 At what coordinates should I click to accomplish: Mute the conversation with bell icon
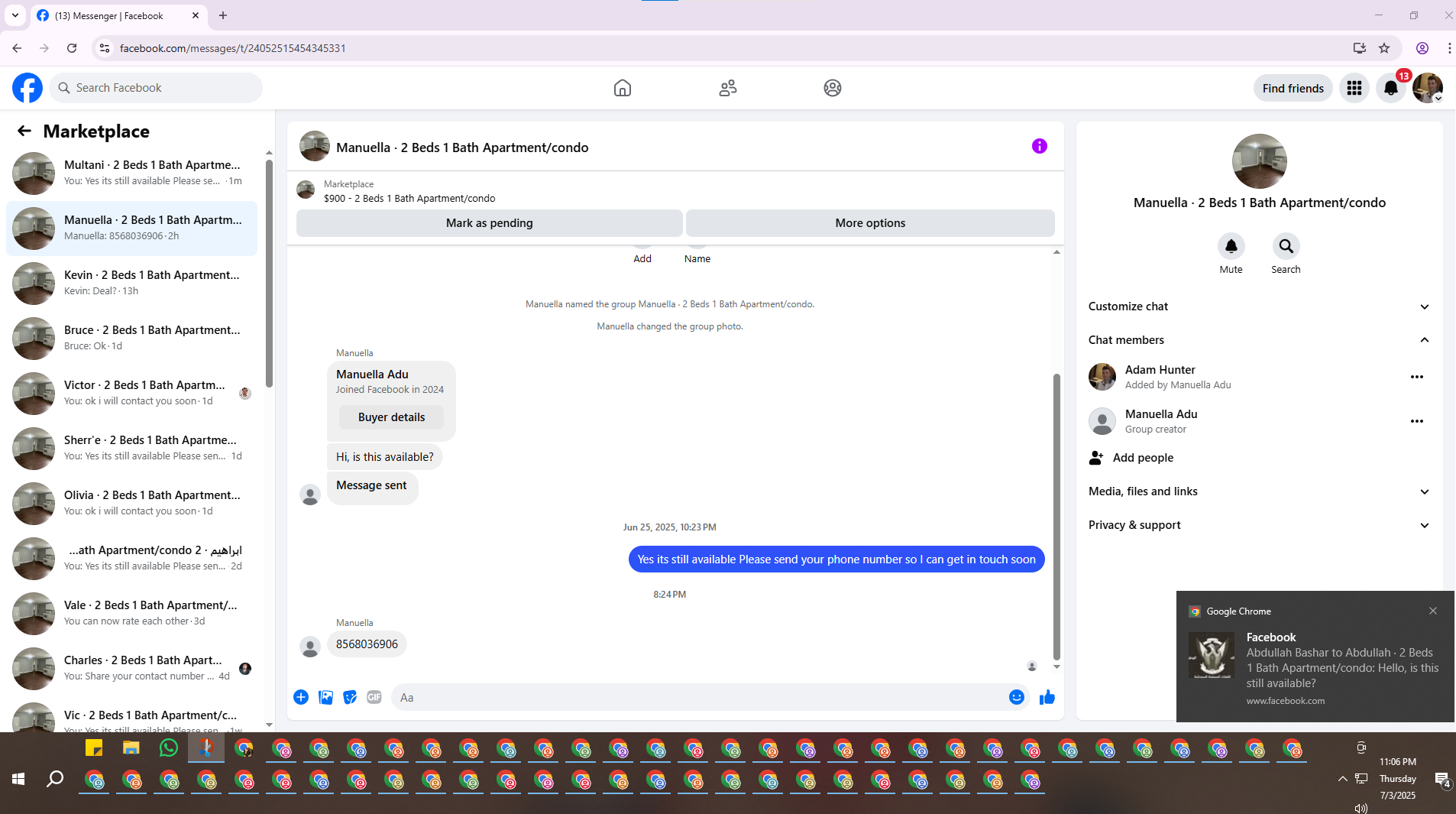(1231, 246)
